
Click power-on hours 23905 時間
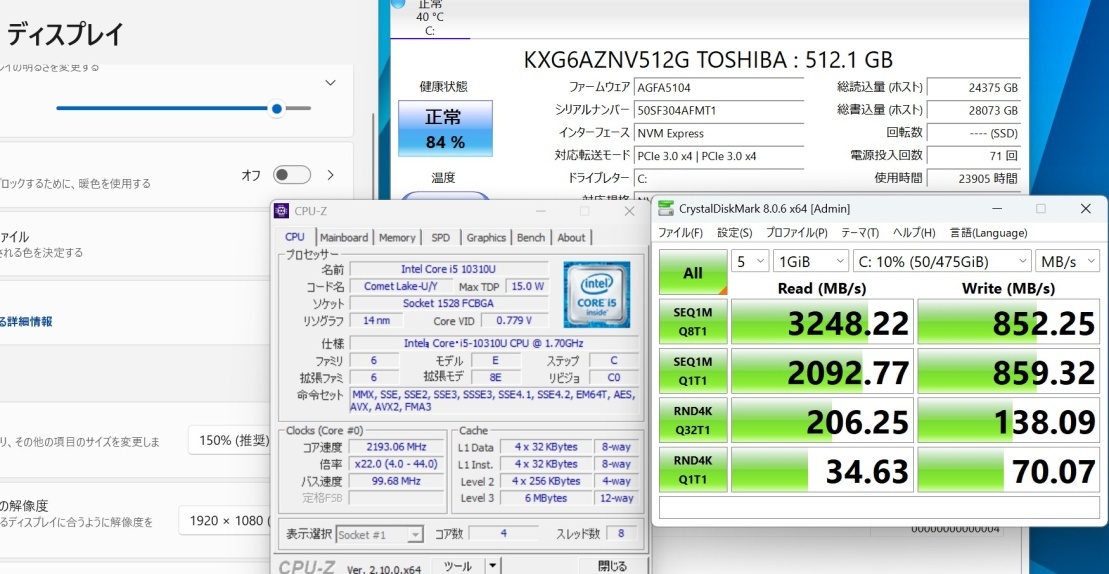[x=973, y=178]
